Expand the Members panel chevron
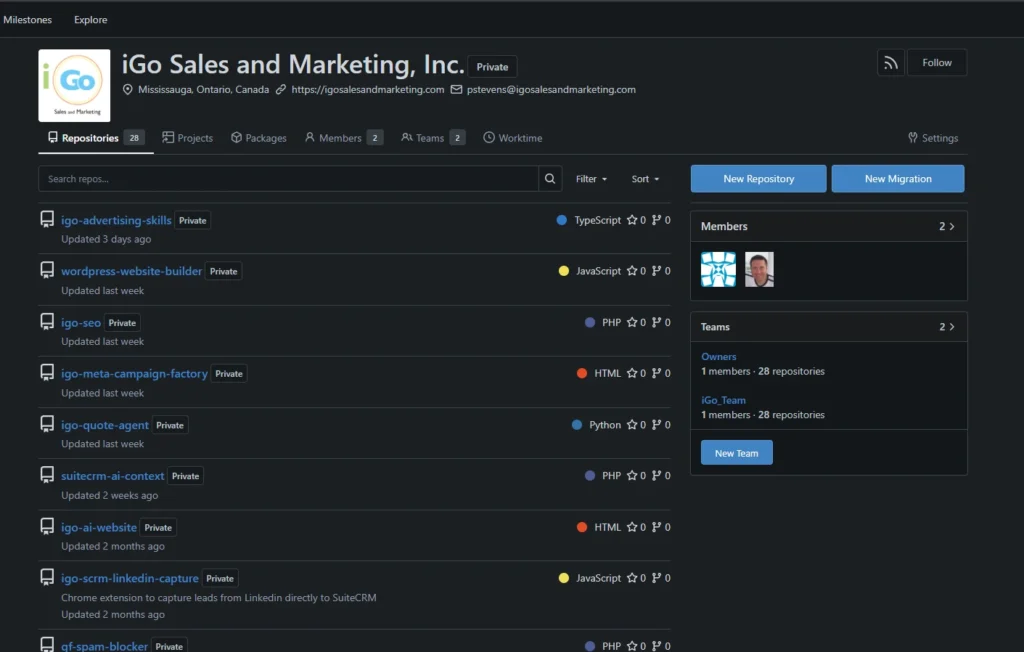This screenshot has width=1024, height=652. coord(952,226)
